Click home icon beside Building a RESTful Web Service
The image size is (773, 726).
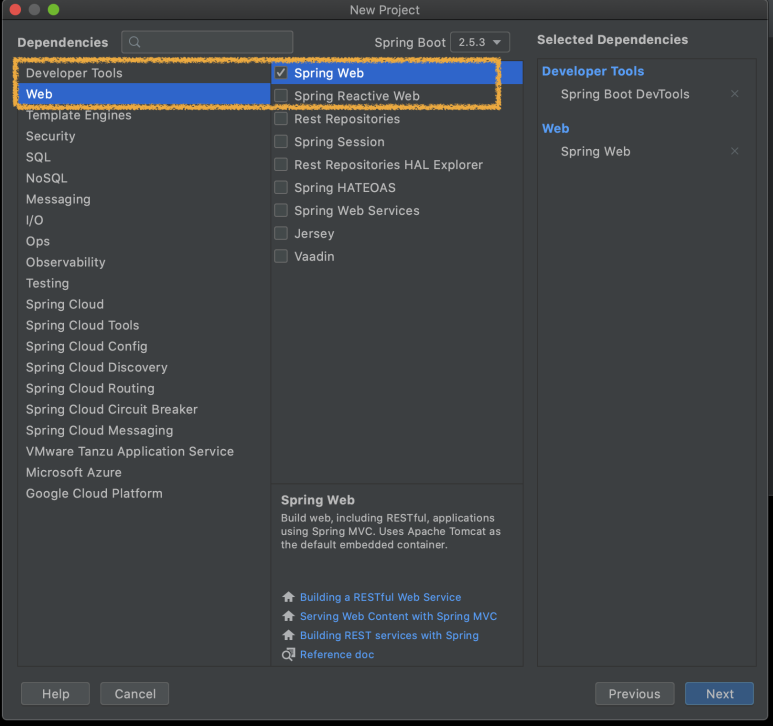288,597
